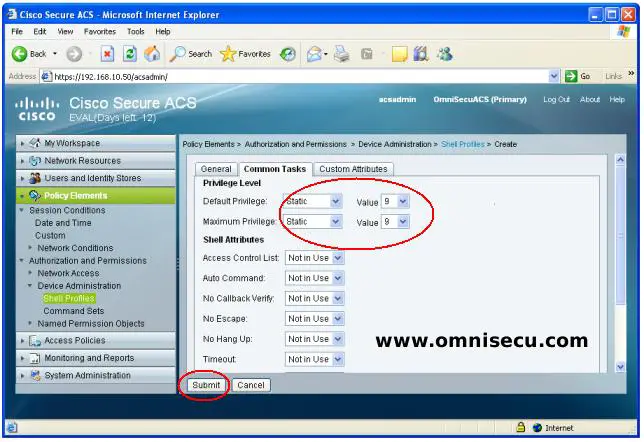644x442 pixels.
Task: Select the Common Tasks tab
Action: [275, 169]
